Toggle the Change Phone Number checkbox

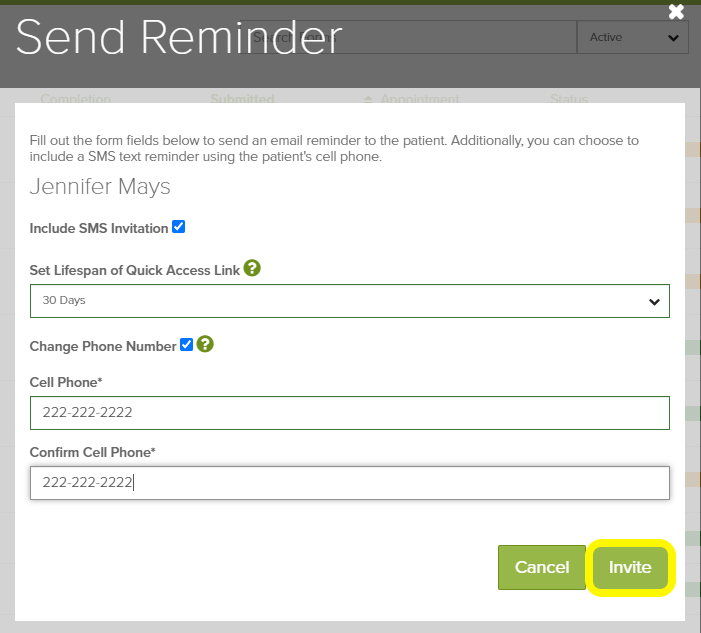186,345
